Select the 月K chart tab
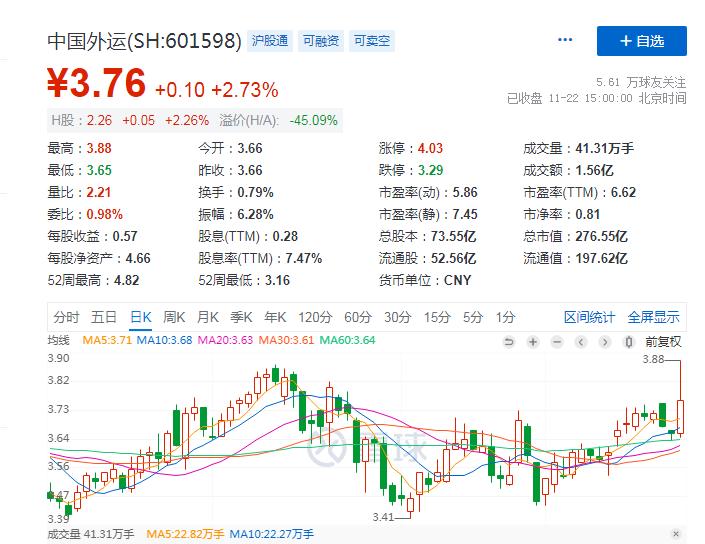The image size is (705, 544). (208, 317)
